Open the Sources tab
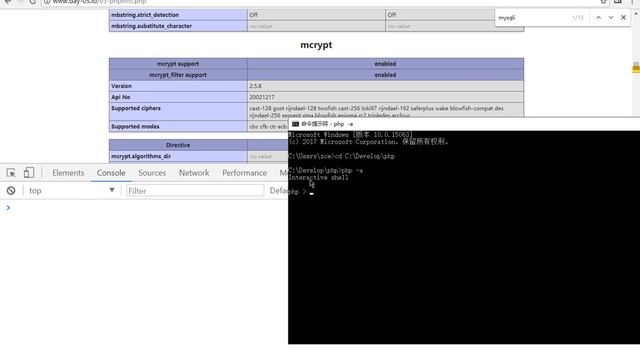The height and width of the screenshot is (360, 640). coord(152,173)
